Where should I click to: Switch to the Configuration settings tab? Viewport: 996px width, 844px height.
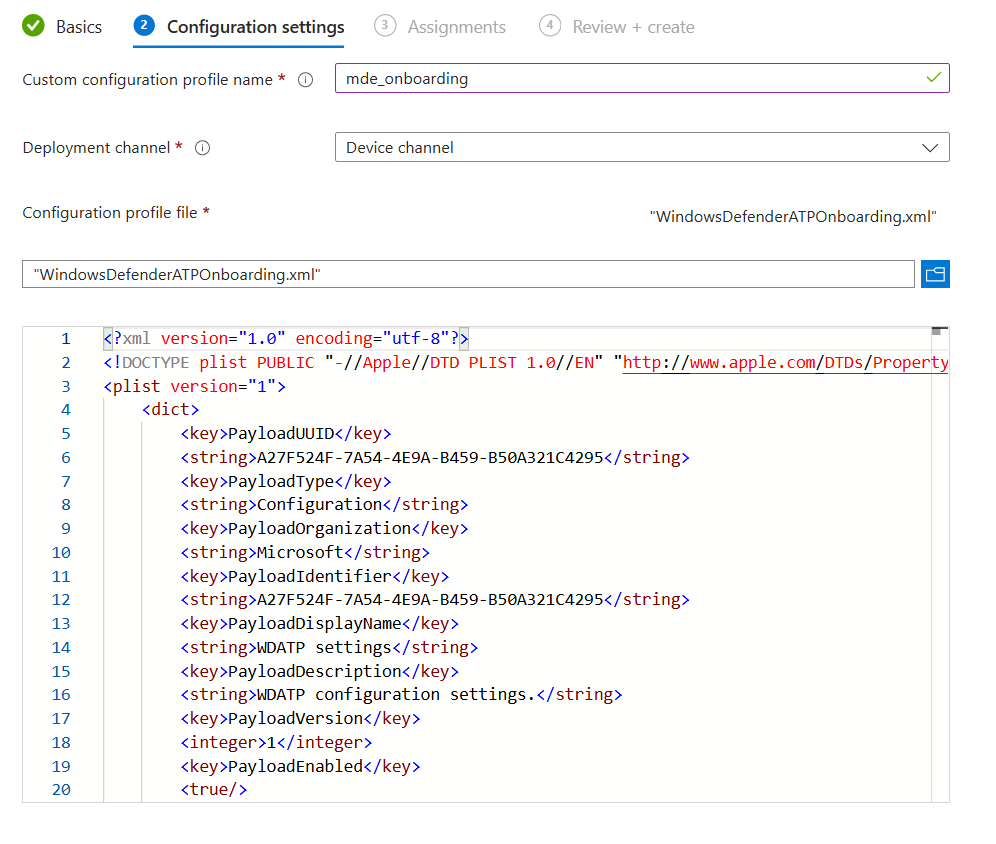click(x=255, y=27)
